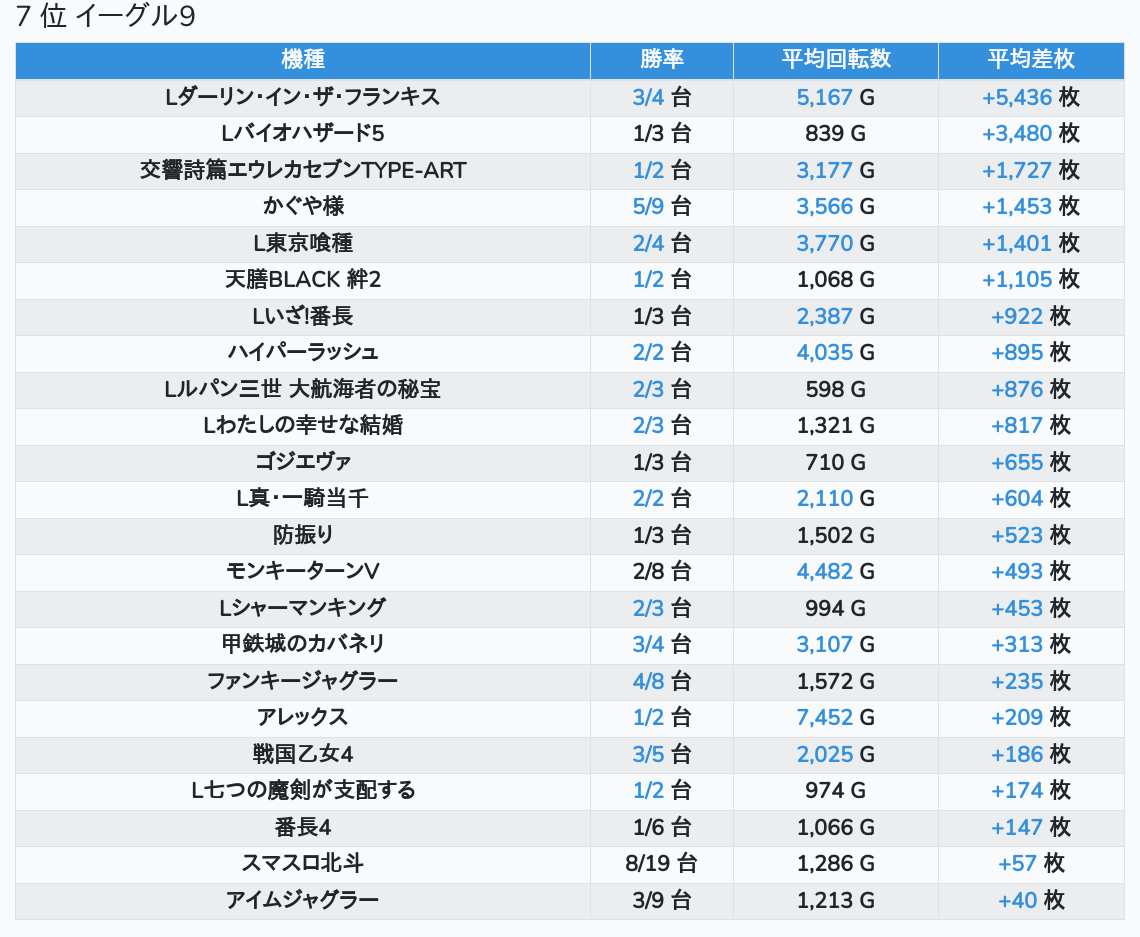Select 交響詩篇エウレカセブンTYPE-ART row name

click(302, 170)
